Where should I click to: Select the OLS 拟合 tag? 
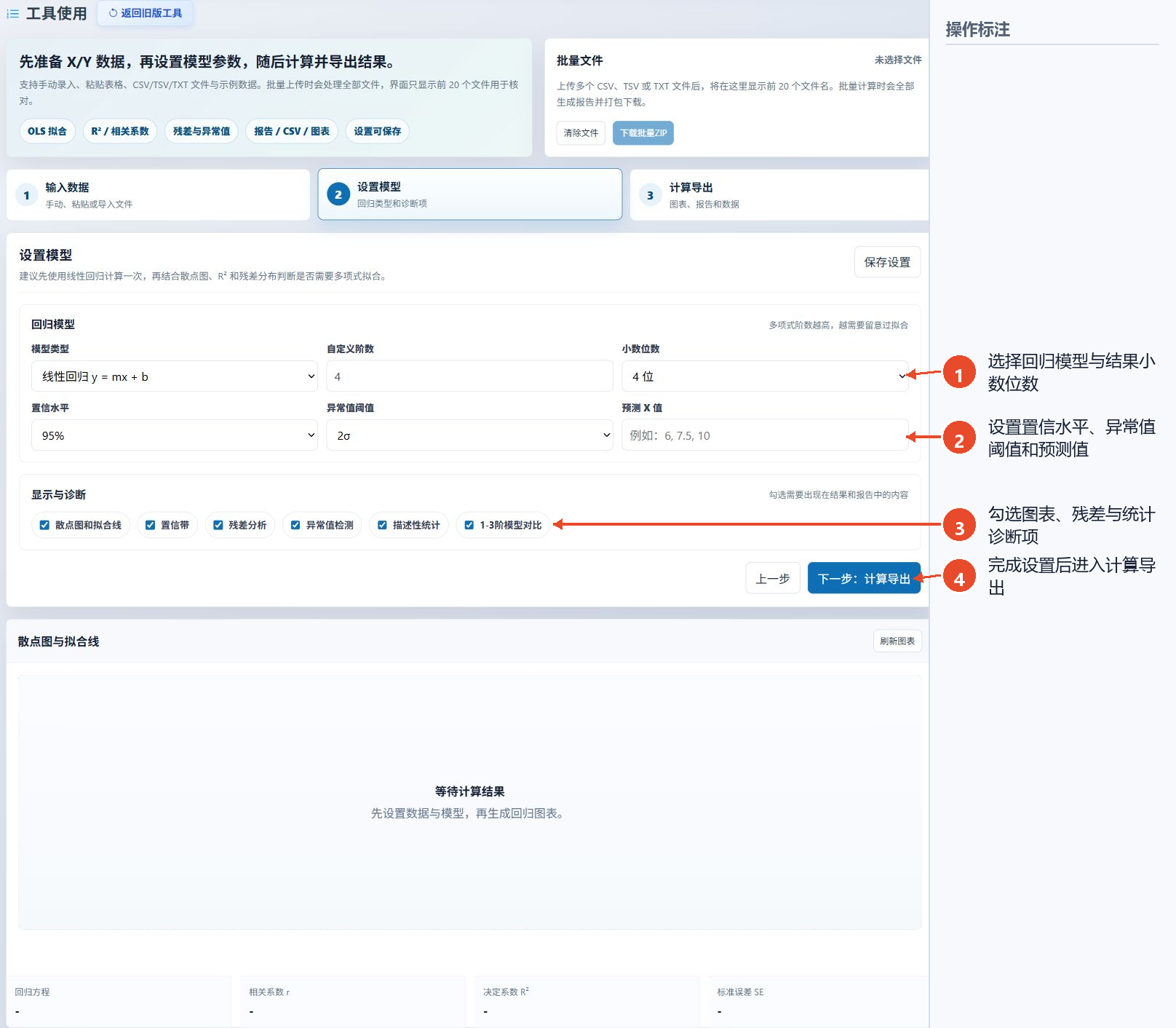click(47, 131)
